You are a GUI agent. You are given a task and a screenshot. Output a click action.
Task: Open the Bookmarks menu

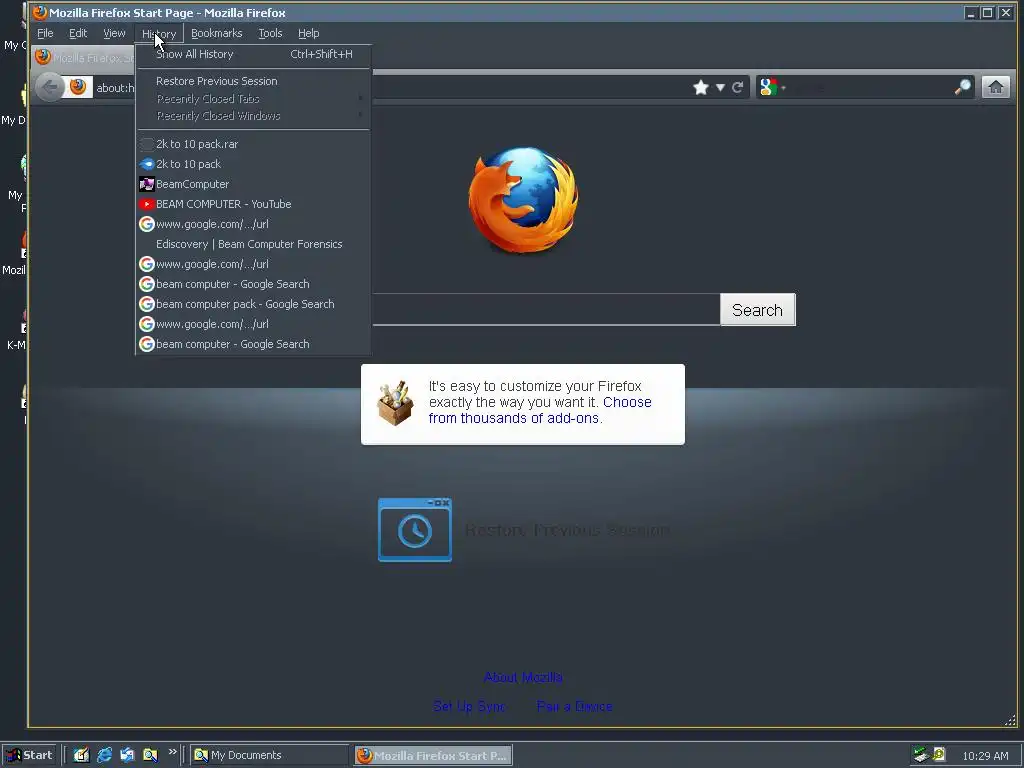click(x=217, y=33)
